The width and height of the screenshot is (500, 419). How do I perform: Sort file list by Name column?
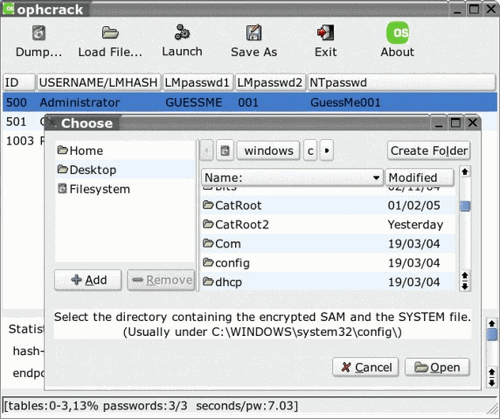[x=292, y=177]
